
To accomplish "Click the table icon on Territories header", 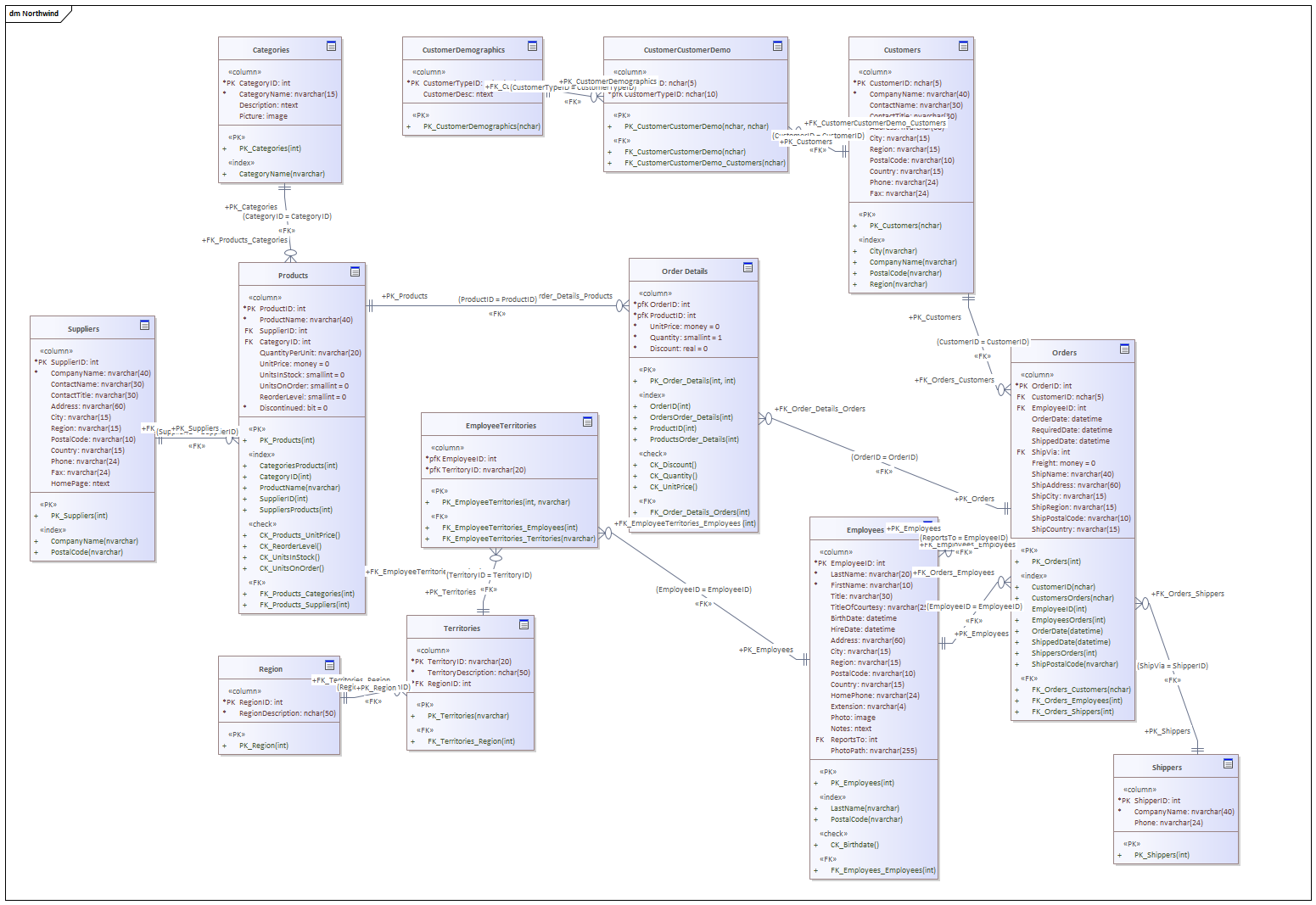I will 524,624.
